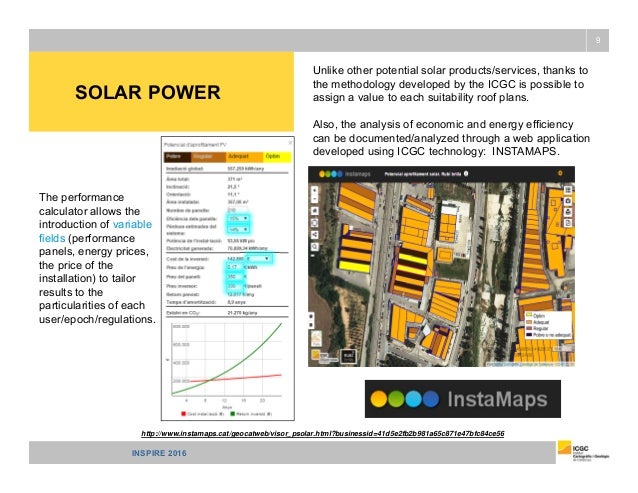
Task: Click the Irradiació global kWh/any value
Action: (246, 168)
